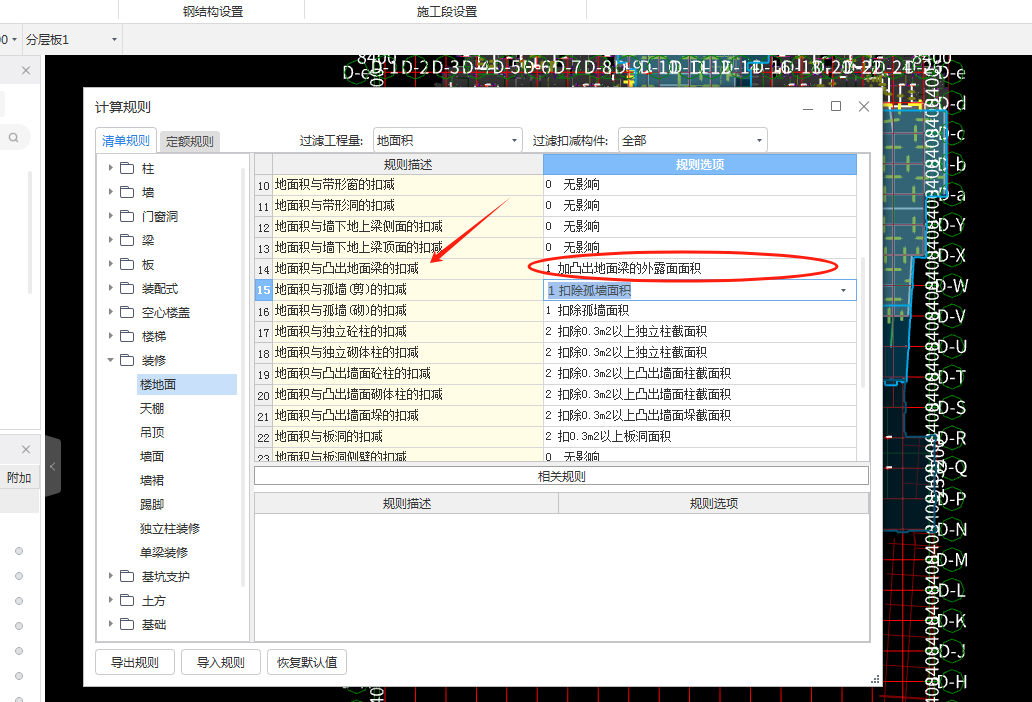Switch to the 定额规则 tab
Viewport: 1032px width, 702px height.
coord(190,141)
